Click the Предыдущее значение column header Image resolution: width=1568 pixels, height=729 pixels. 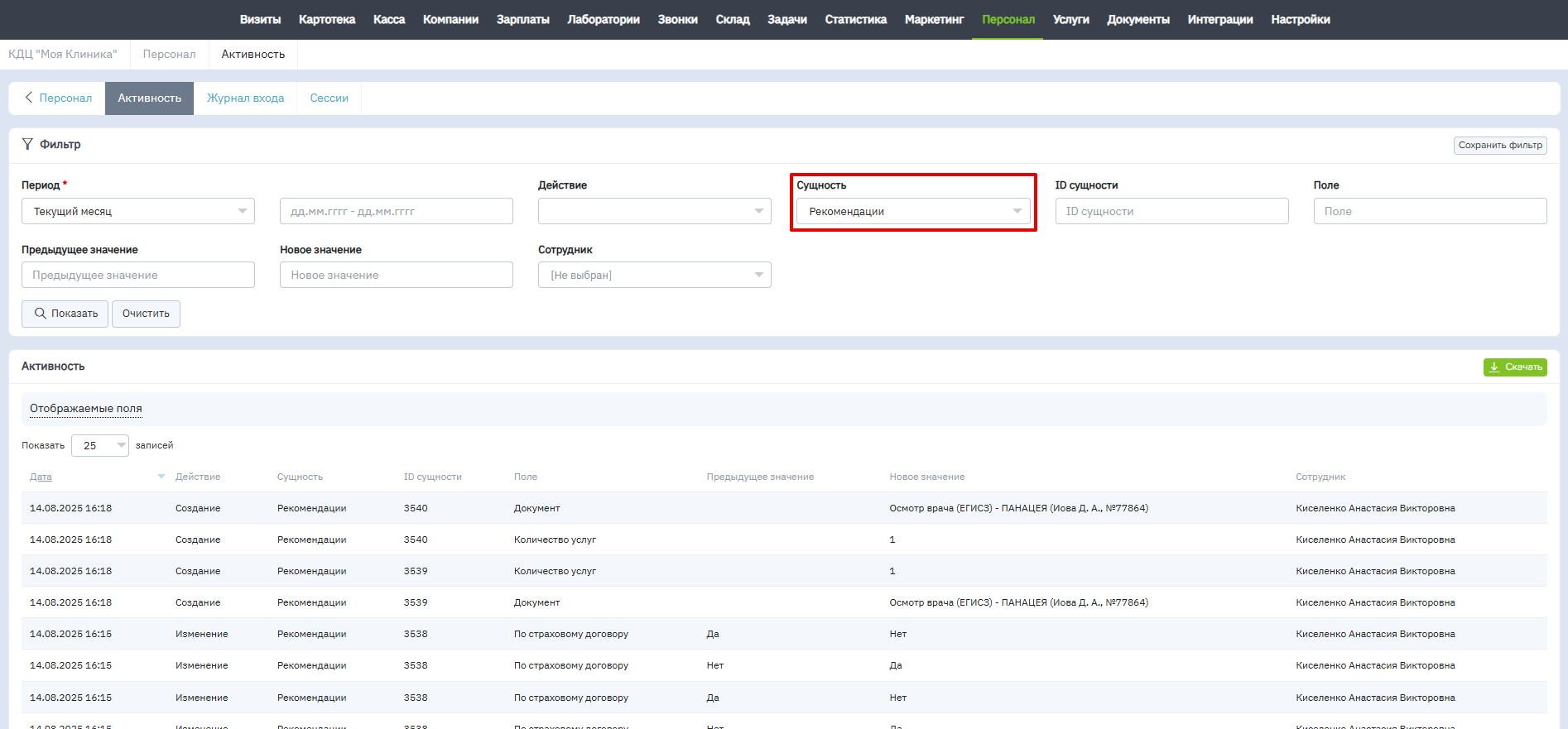pyautogui.click(x=760, y=477)
